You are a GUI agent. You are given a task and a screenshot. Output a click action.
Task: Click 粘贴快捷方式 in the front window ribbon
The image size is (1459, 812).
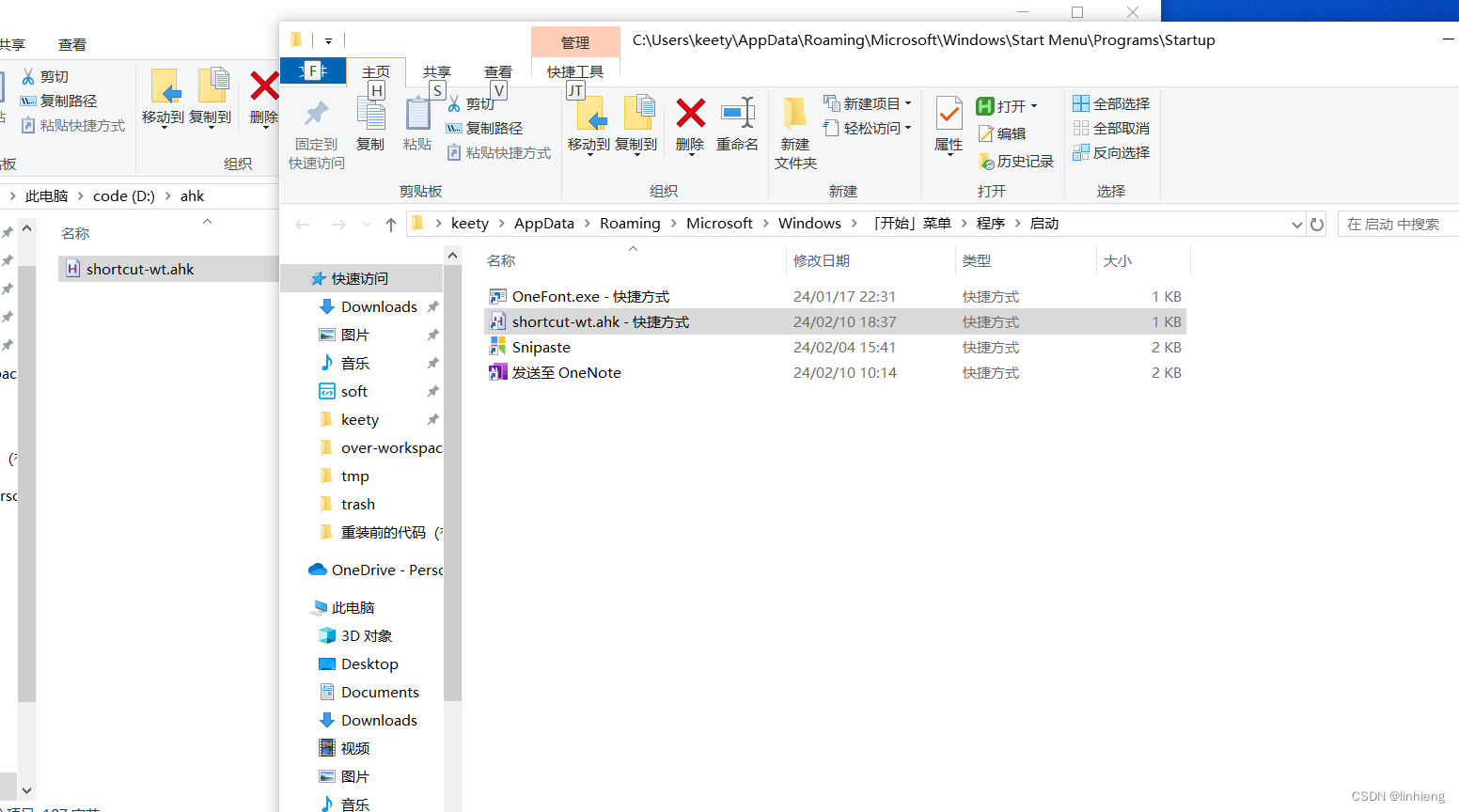click(499, 152)
